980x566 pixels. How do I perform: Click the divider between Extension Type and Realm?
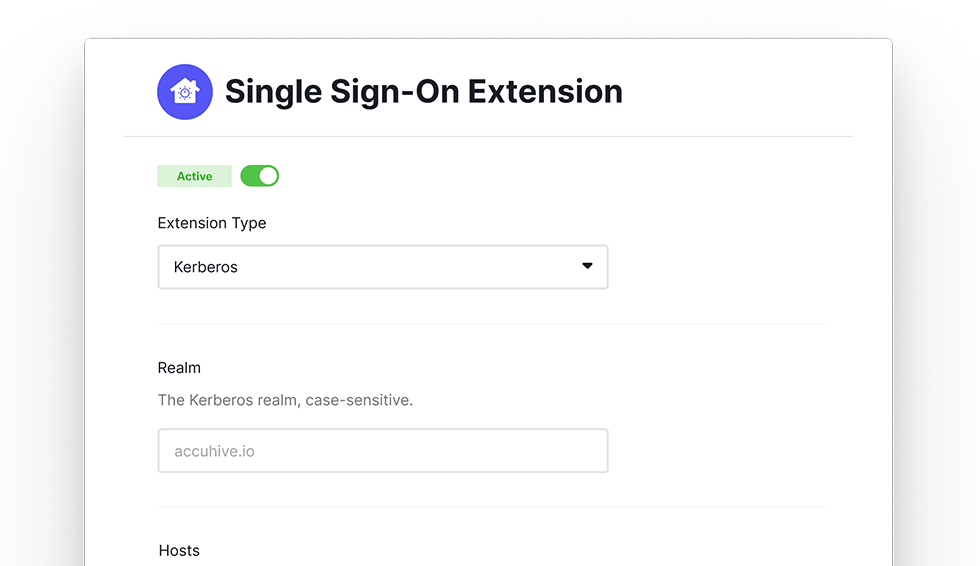tap(491, 324)
